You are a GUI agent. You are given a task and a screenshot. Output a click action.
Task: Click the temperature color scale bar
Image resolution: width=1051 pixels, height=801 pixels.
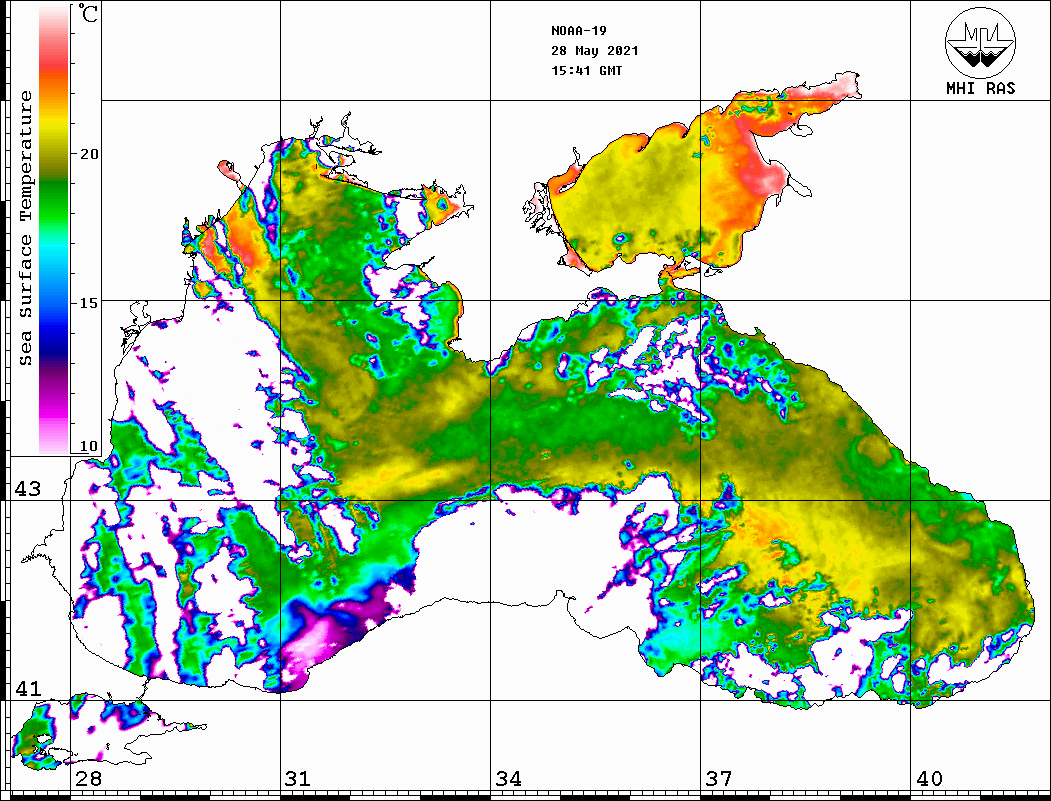pyautogui.click(x=54, y=230)
